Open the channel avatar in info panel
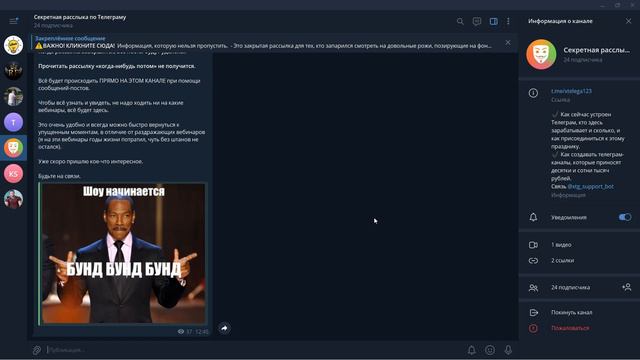 point(541,54)
